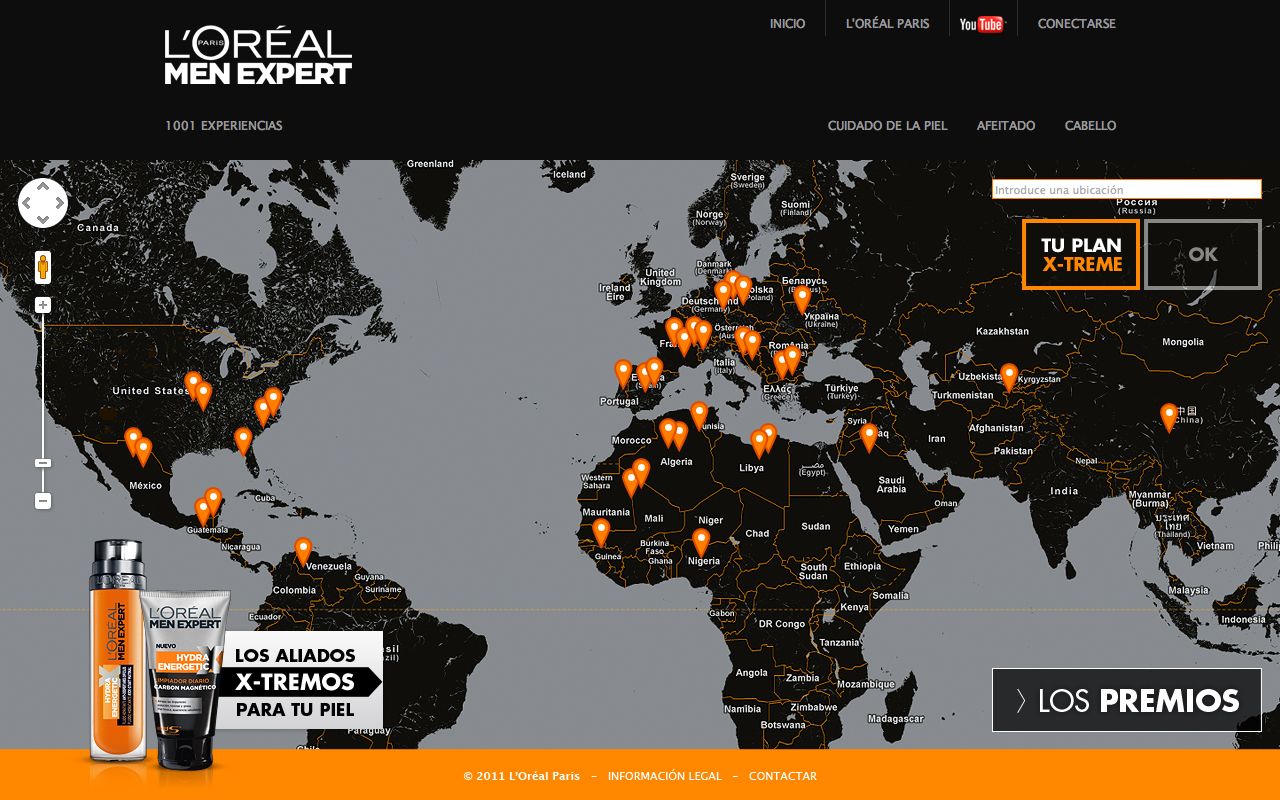Viewport: 1280px width, 800px height.
Task: Click the map marker in Tunisia
Action: pos(699,415)
